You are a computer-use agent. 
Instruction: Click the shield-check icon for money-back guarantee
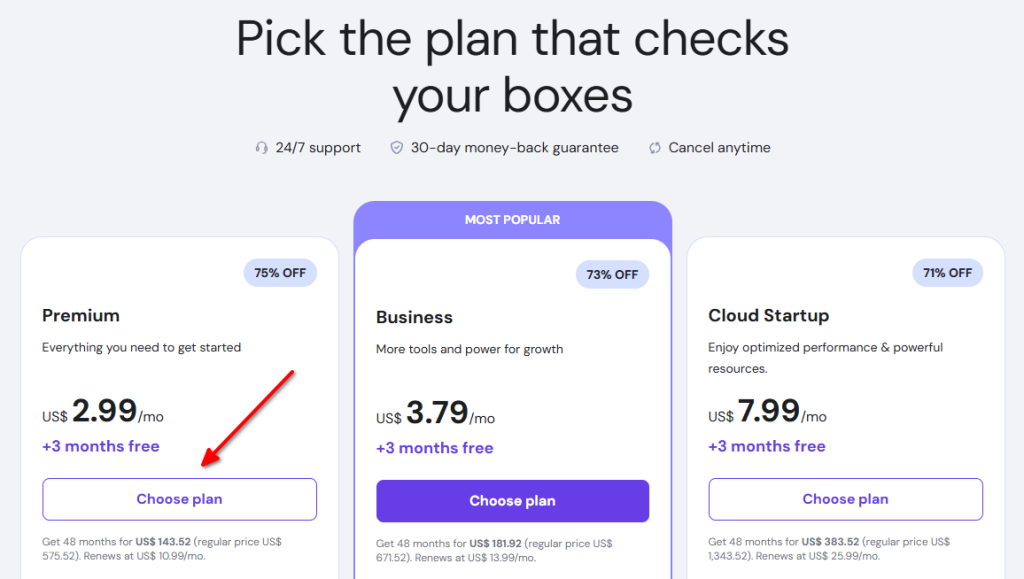(x=396, y=146)
